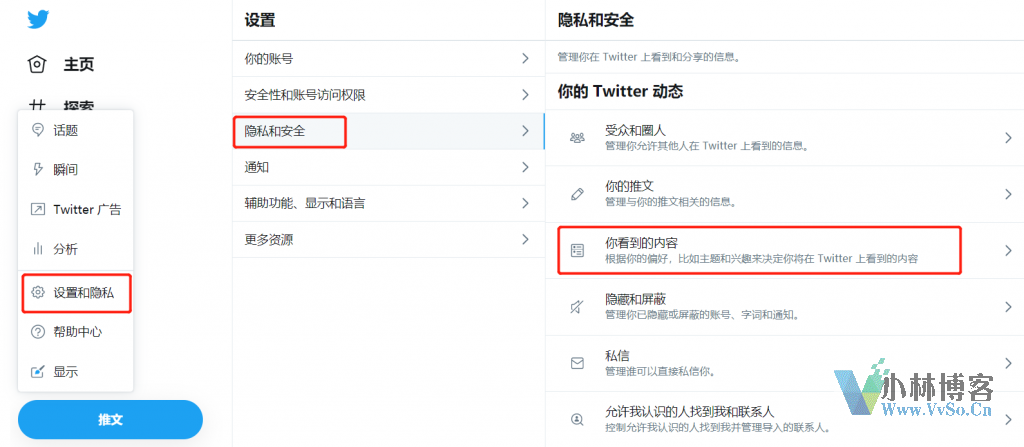This screenshot has width=1024, height=447.
Task: Open 你的账号 settings section
Action: point(389,58)
